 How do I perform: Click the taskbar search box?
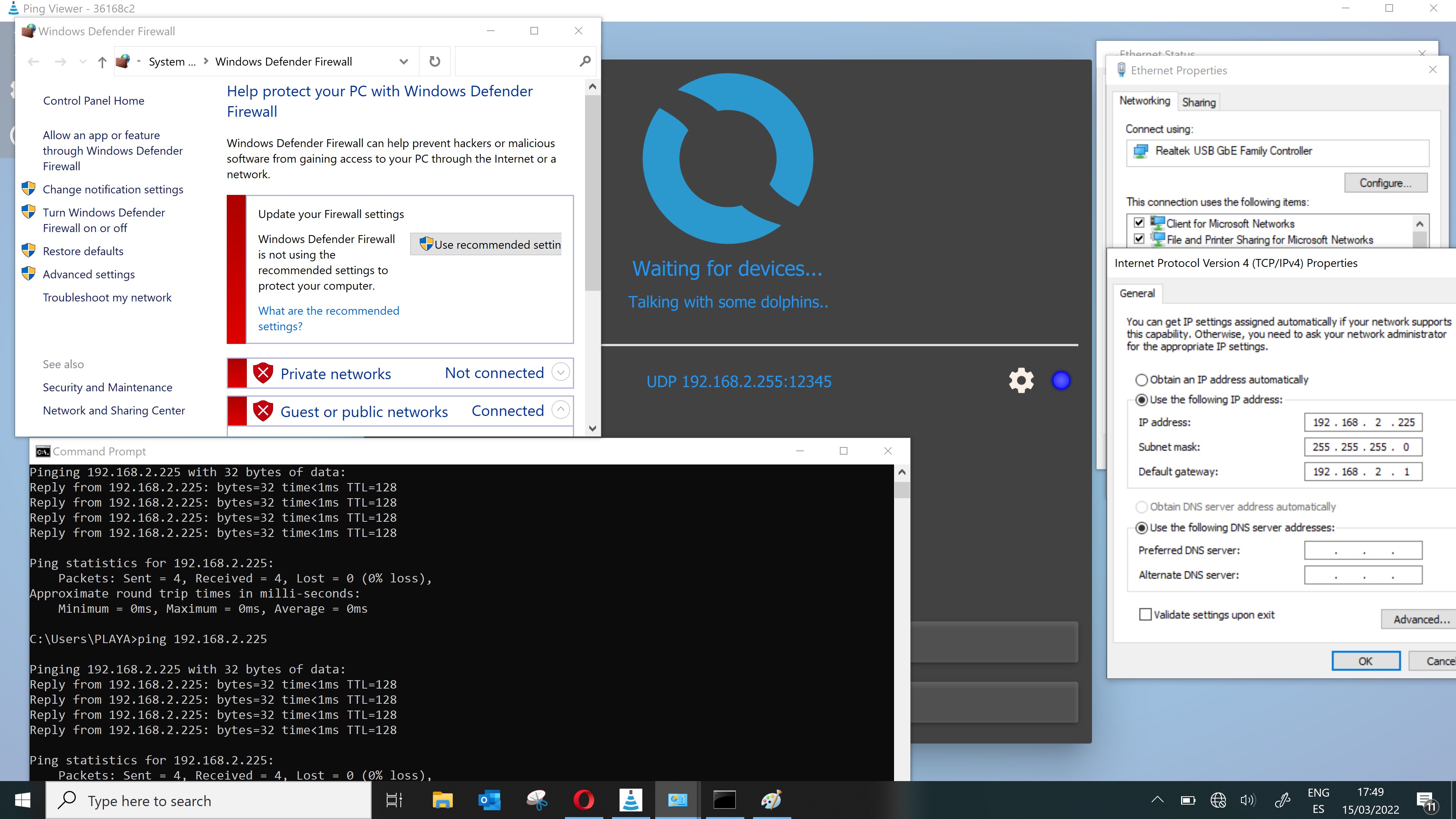[x=208, y=800]
